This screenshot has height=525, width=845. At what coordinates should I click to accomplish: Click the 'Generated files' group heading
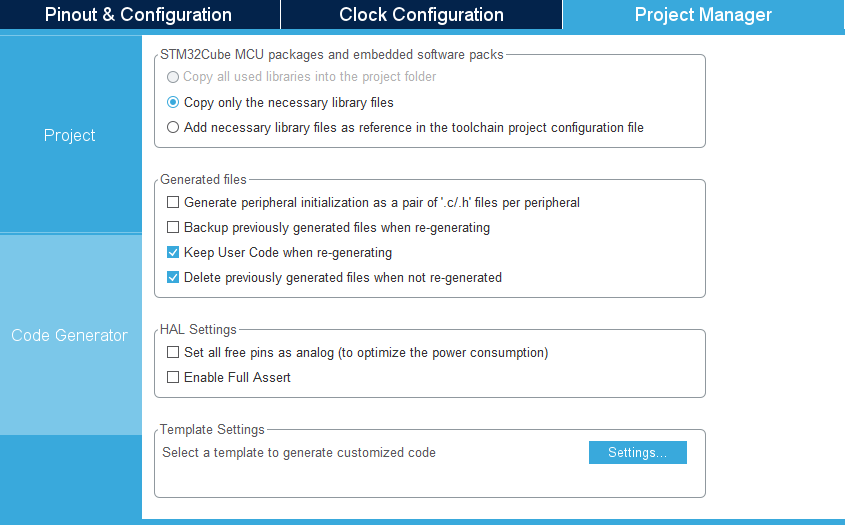203,179
